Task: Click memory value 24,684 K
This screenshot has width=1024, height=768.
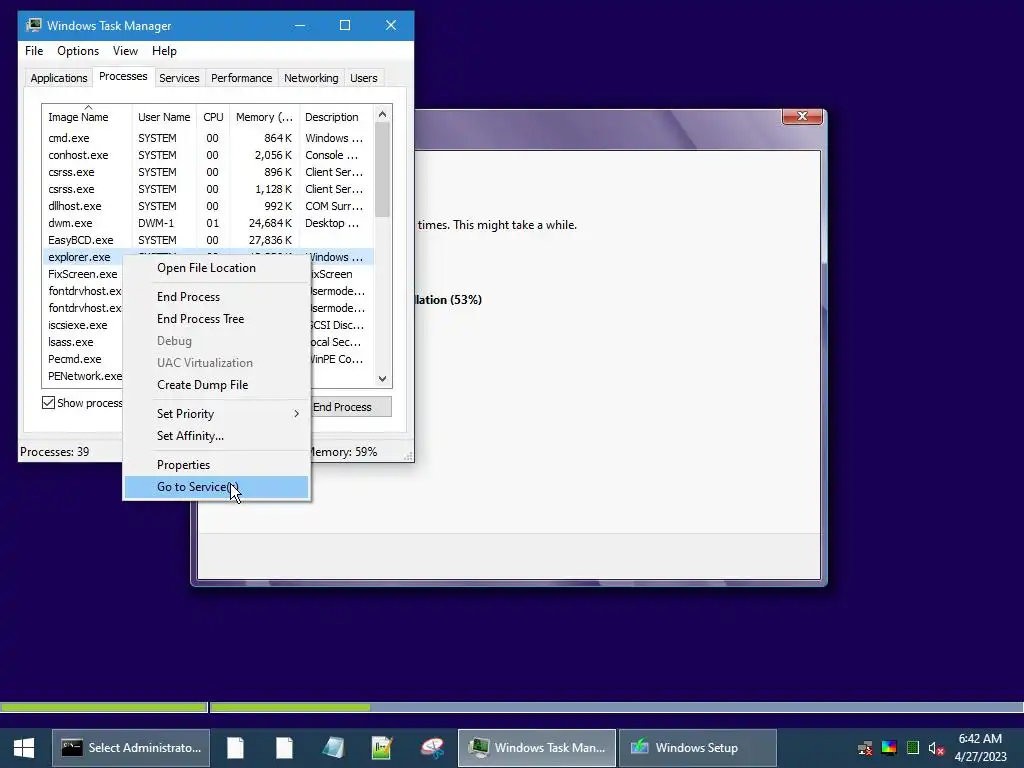Action: [270, 223]
